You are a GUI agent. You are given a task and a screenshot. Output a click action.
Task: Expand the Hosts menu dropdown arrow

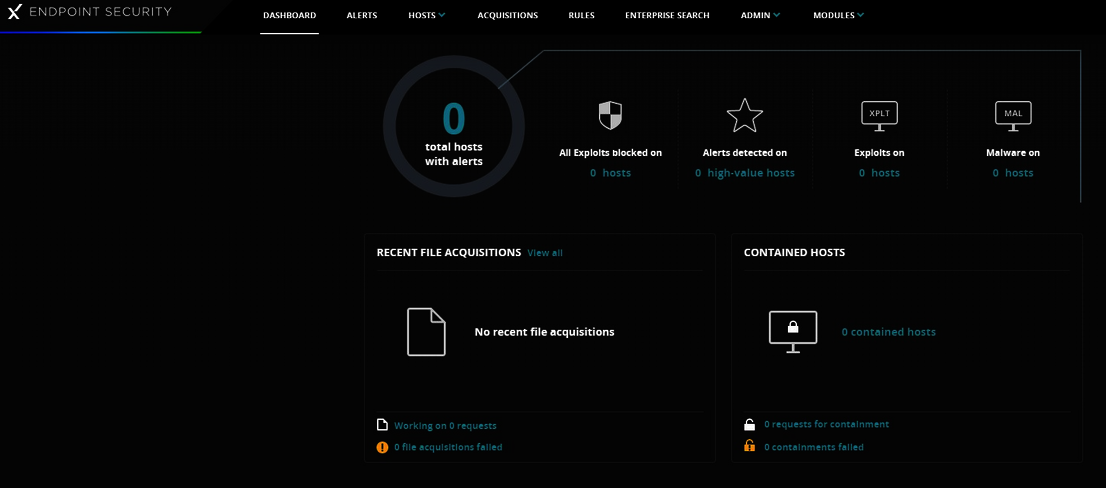442,16
